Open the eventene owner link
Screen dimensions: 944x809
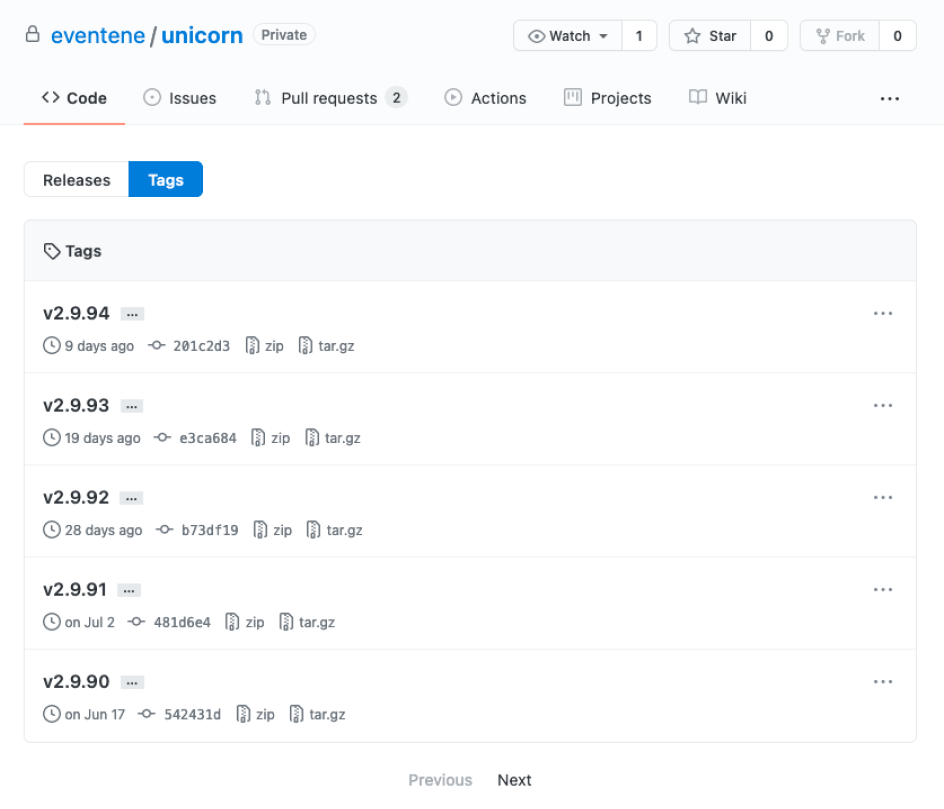(x=98, y=36)
